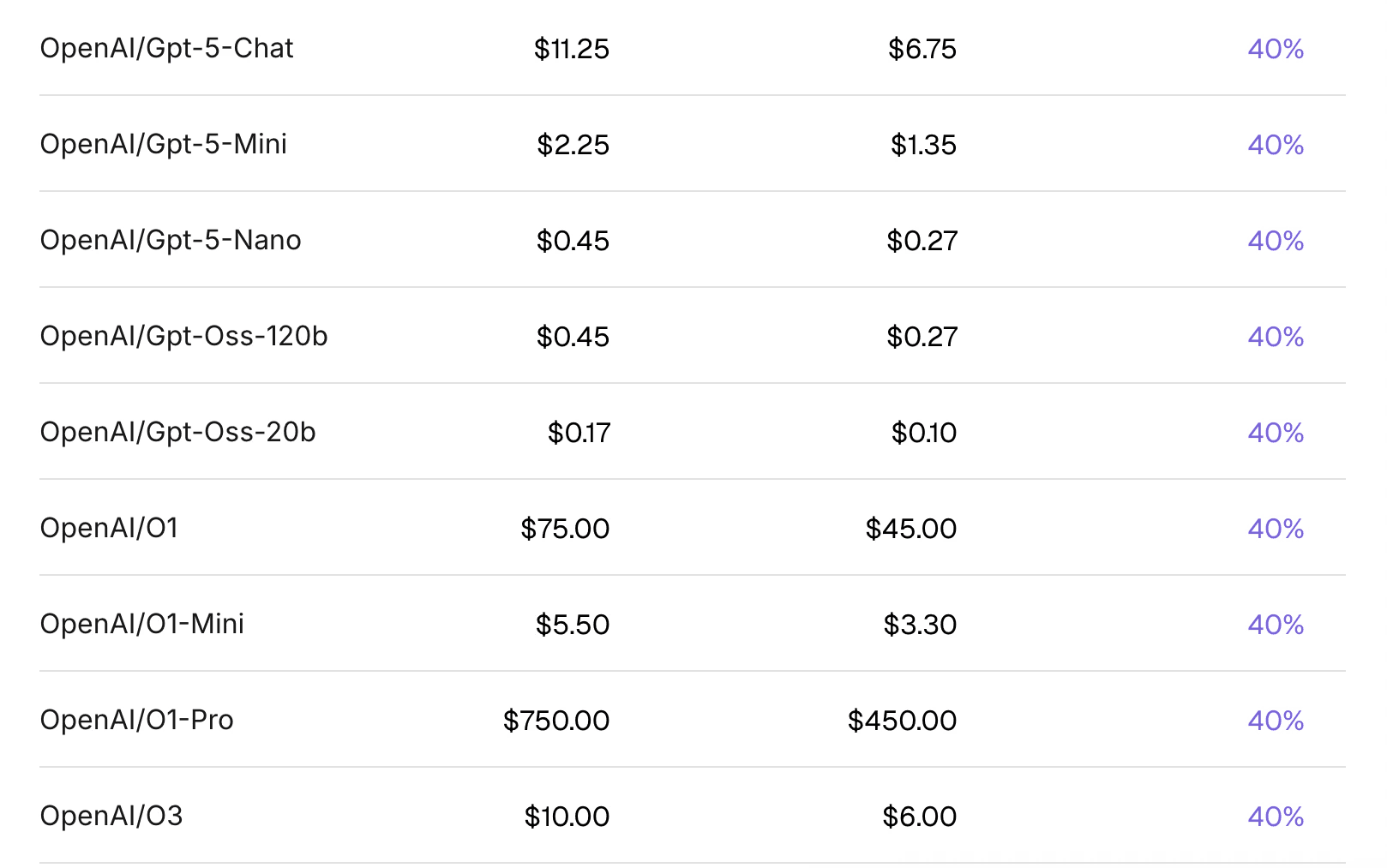This screenshot has width=1387, height=868.
Task: Click the $11.25 original price
Action: [571, 49]
